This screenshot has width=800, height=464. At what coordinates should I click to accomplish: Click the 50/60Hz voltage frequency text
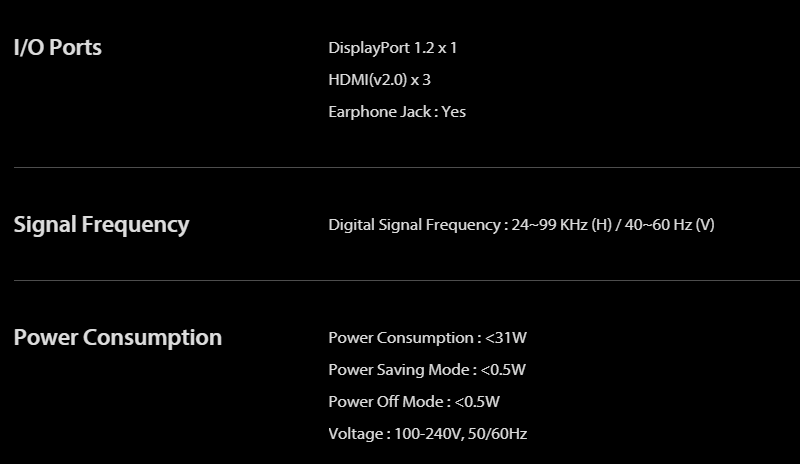pyautogui.click(x=497, y=434)
